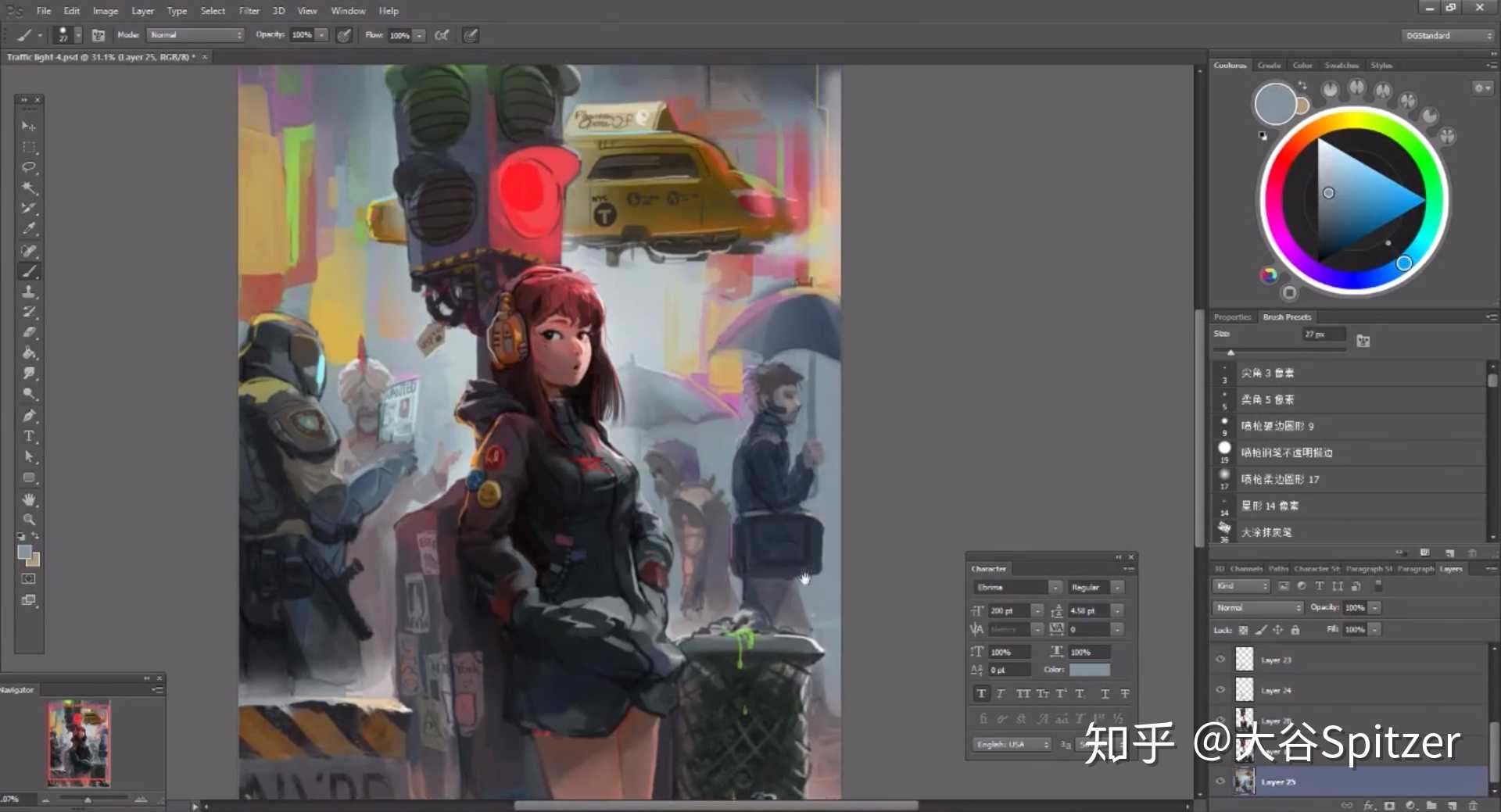Toggle Faux Bold in Character panel

pyautogui.click(x=981, y=693)
